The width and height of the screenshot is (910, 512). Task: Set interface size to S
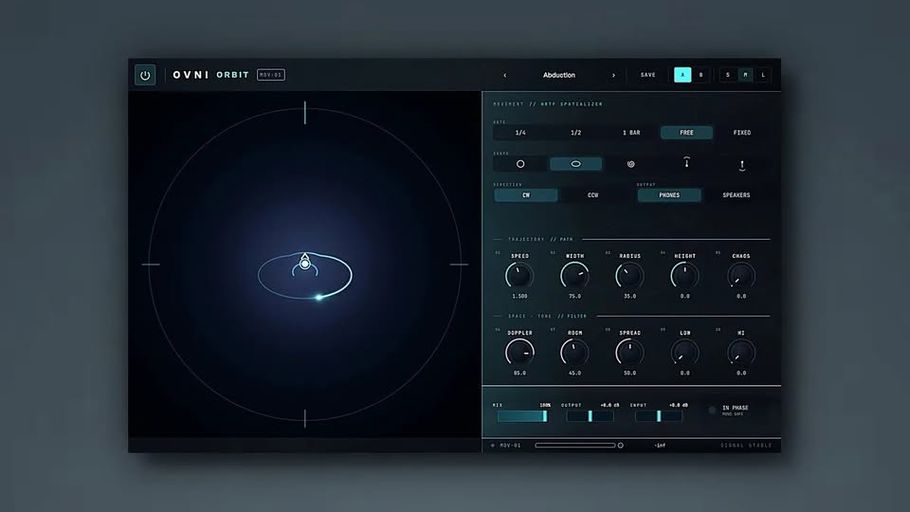(x=728, y=75)
